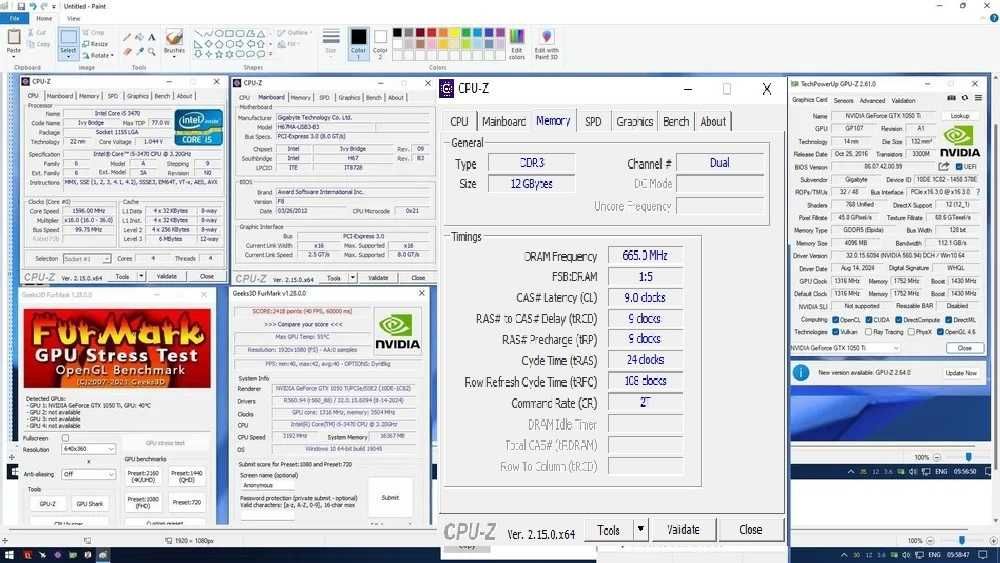This screenshot has height=563, width=1000.
Task: Choose the straight line shape in Shapes gallery
Action: (x=199, y=33)
